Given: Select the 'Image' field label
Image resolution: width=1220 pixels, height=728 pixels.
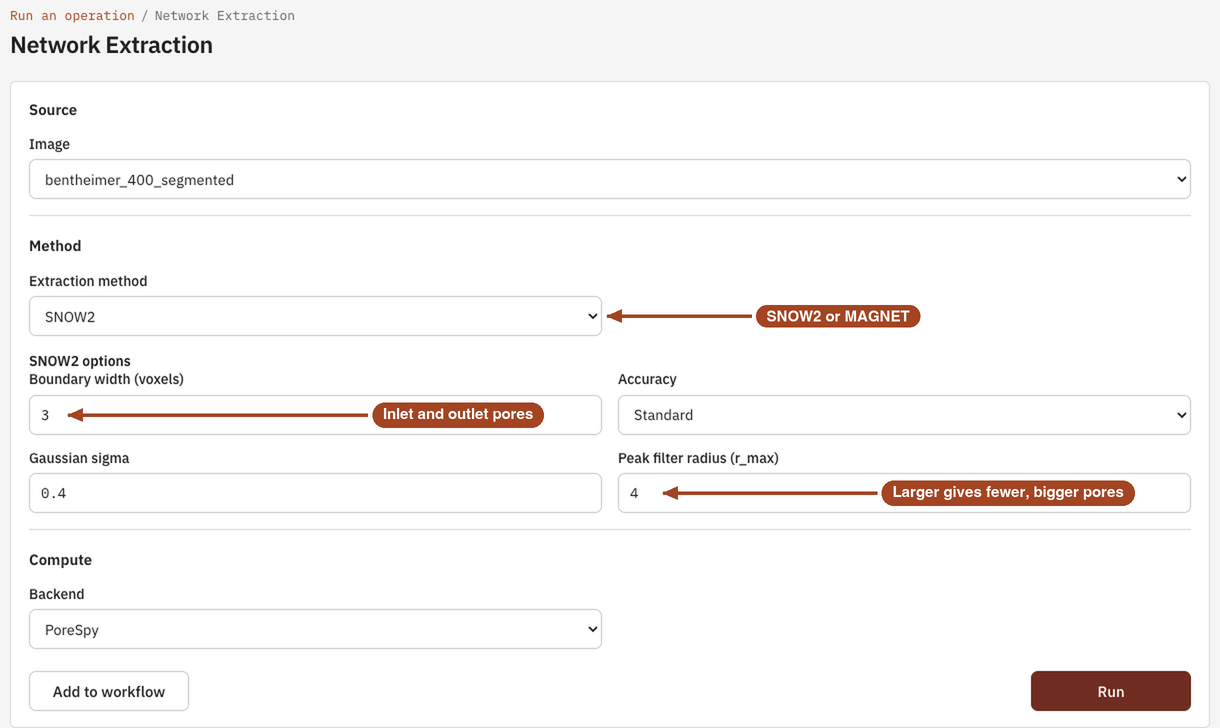Looking at the screenshot, I should tap(49, 144).
